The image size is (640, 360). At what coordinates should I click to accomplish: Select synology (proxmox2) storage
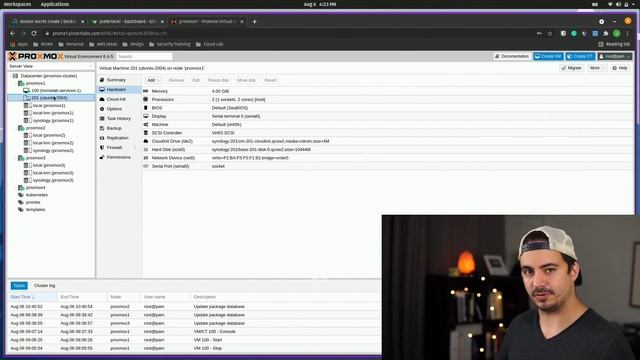pyautogui.click(x=53, y=151)
